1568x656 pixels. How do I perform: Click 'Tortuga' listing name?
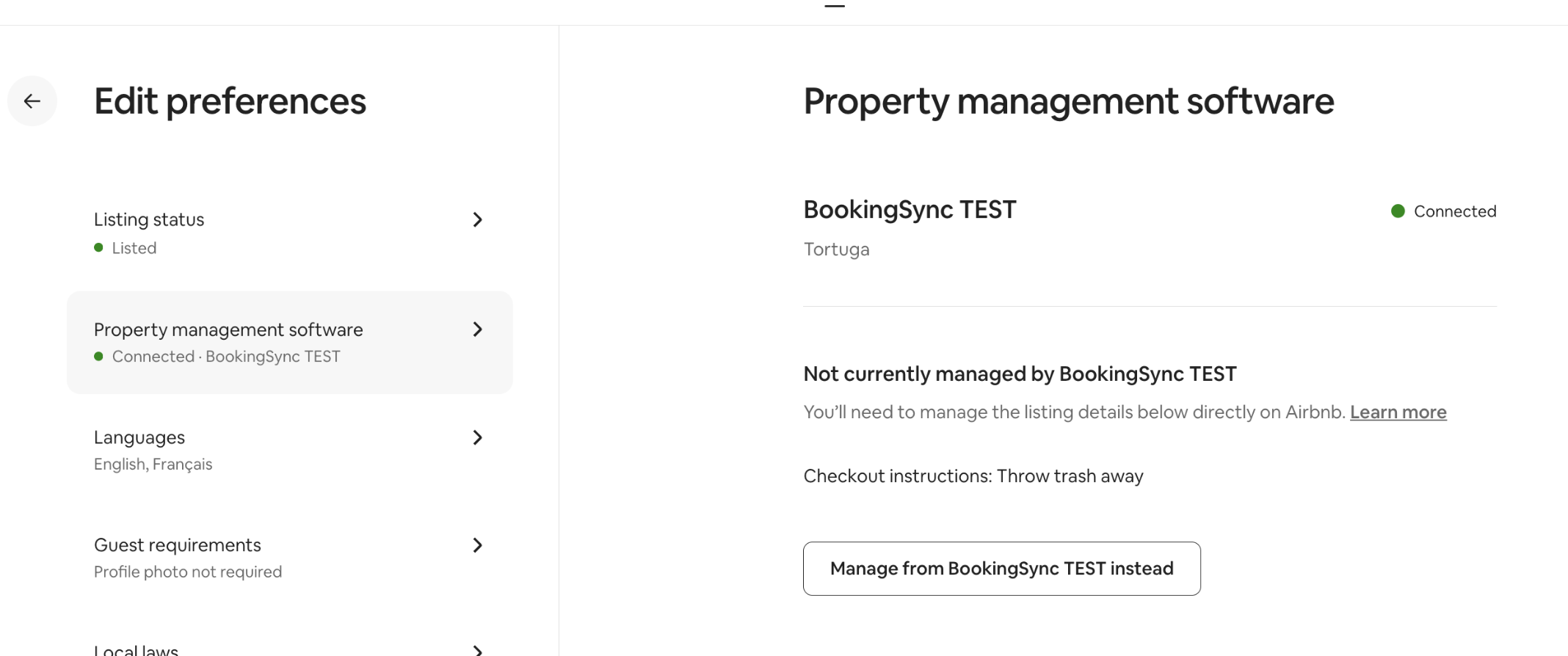[836, 249]
